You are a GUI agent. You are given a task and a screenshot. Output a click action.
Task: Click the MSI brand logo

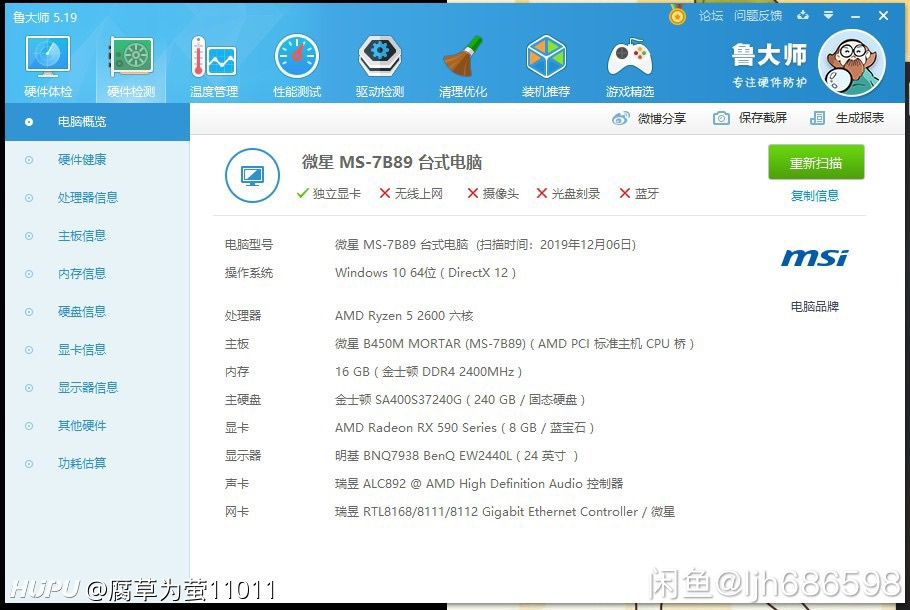814,258
